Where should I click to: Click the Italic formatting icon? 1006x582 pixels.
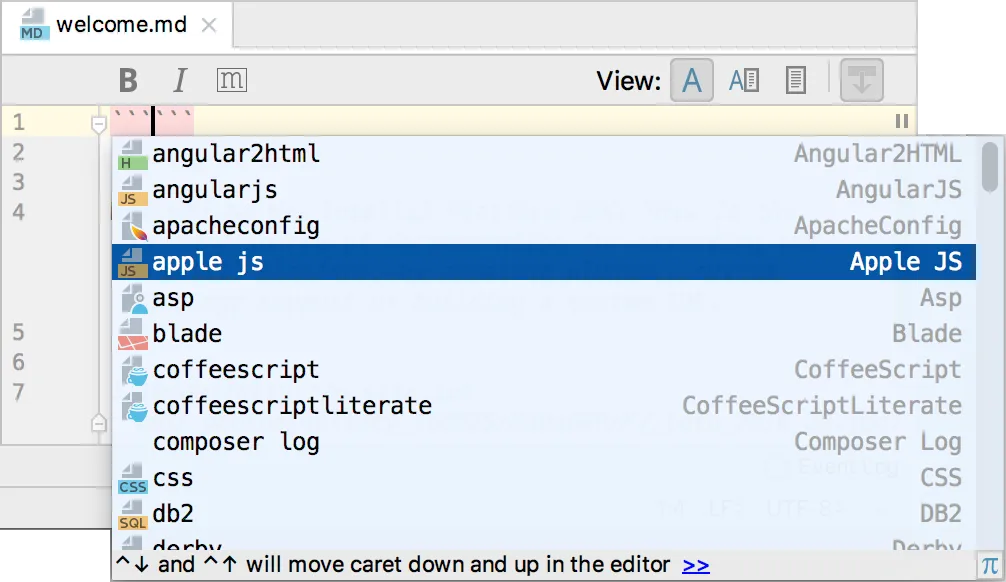pyautogui.click(x=180, y=81)
